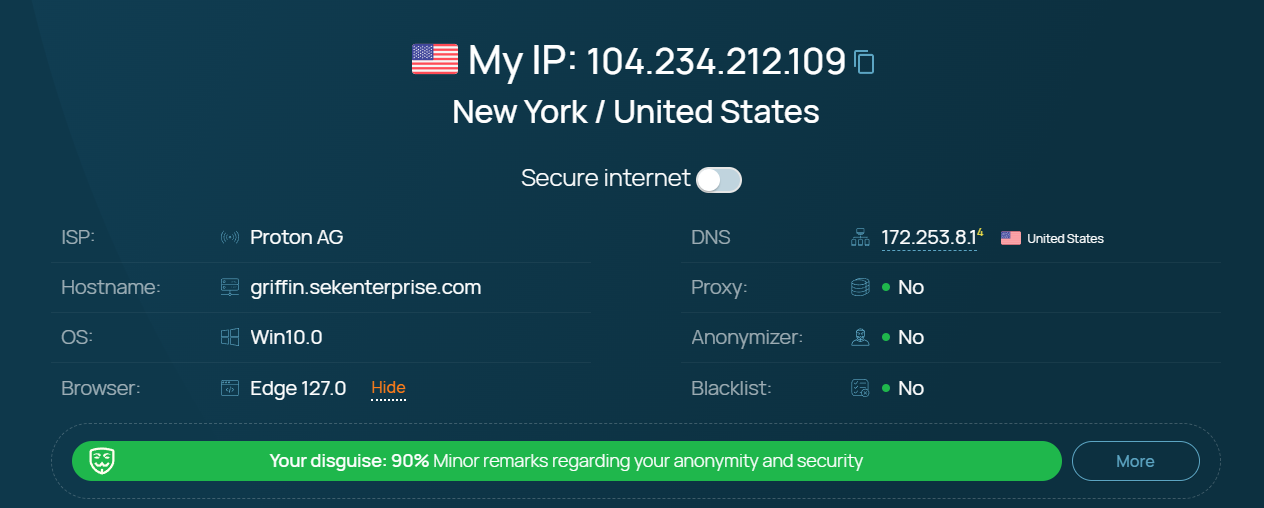Viewport: 1264px width, 508px height.
Task: Click Hide link next to browser
Action: click(x=388, y=388)
